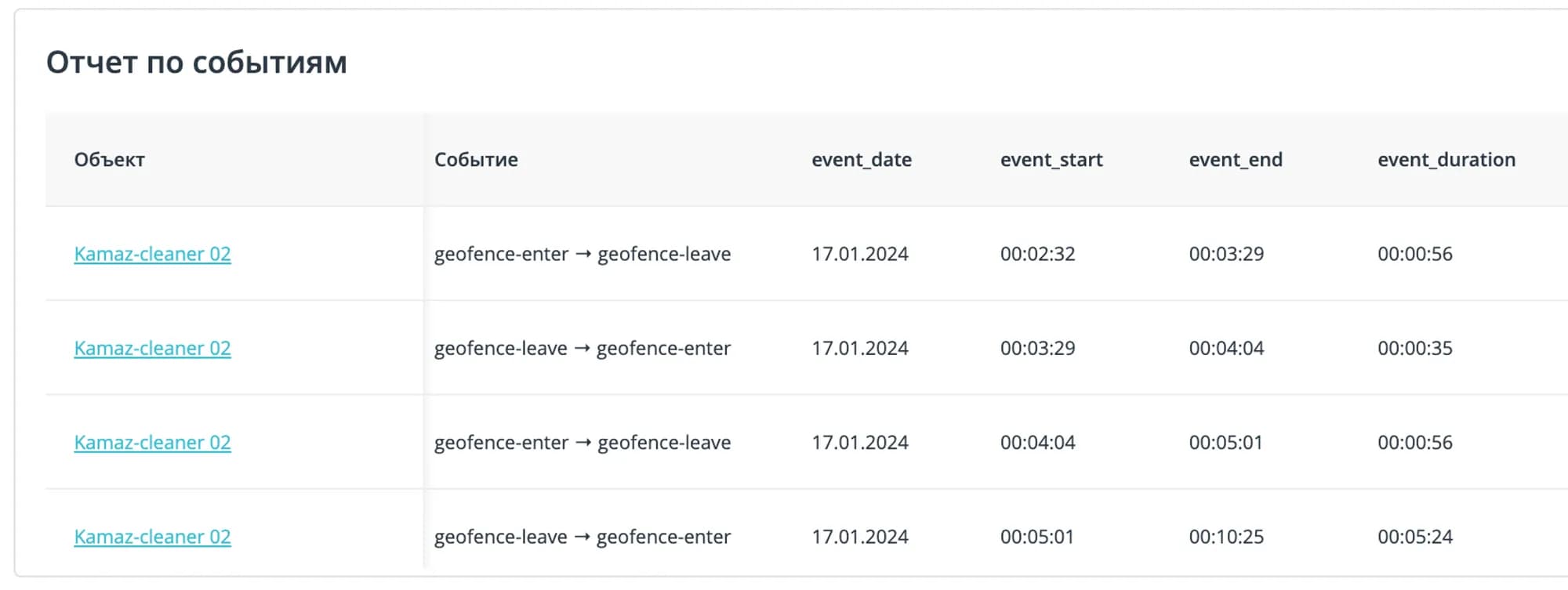The height and width of the screenshot is (590, 1568).
Task: Click the event_duration column header
Action: (x=1446, y=160)
